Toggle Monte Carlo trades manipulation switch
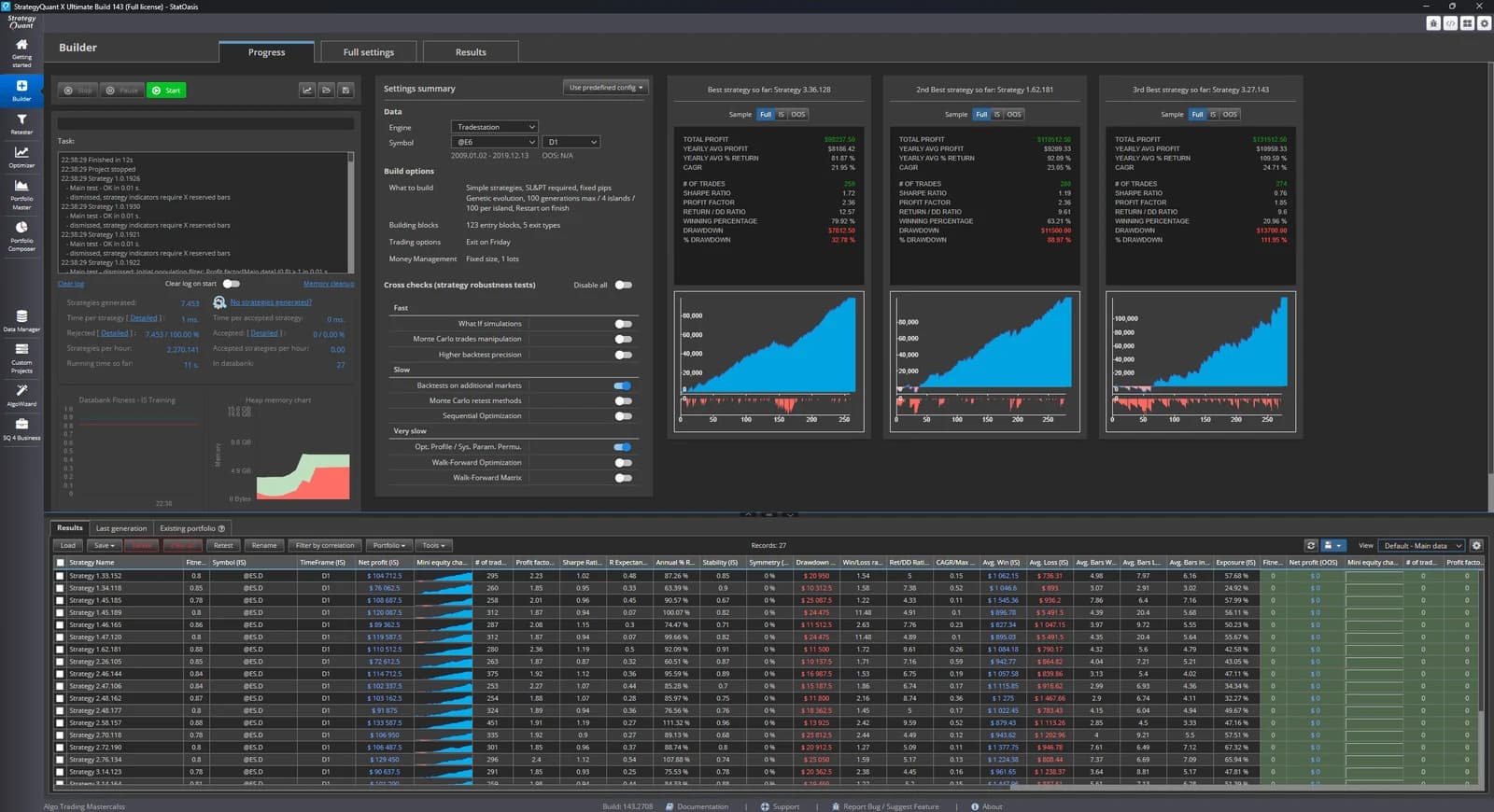The height and width of the screenshot is (812, 1494). 623,339
